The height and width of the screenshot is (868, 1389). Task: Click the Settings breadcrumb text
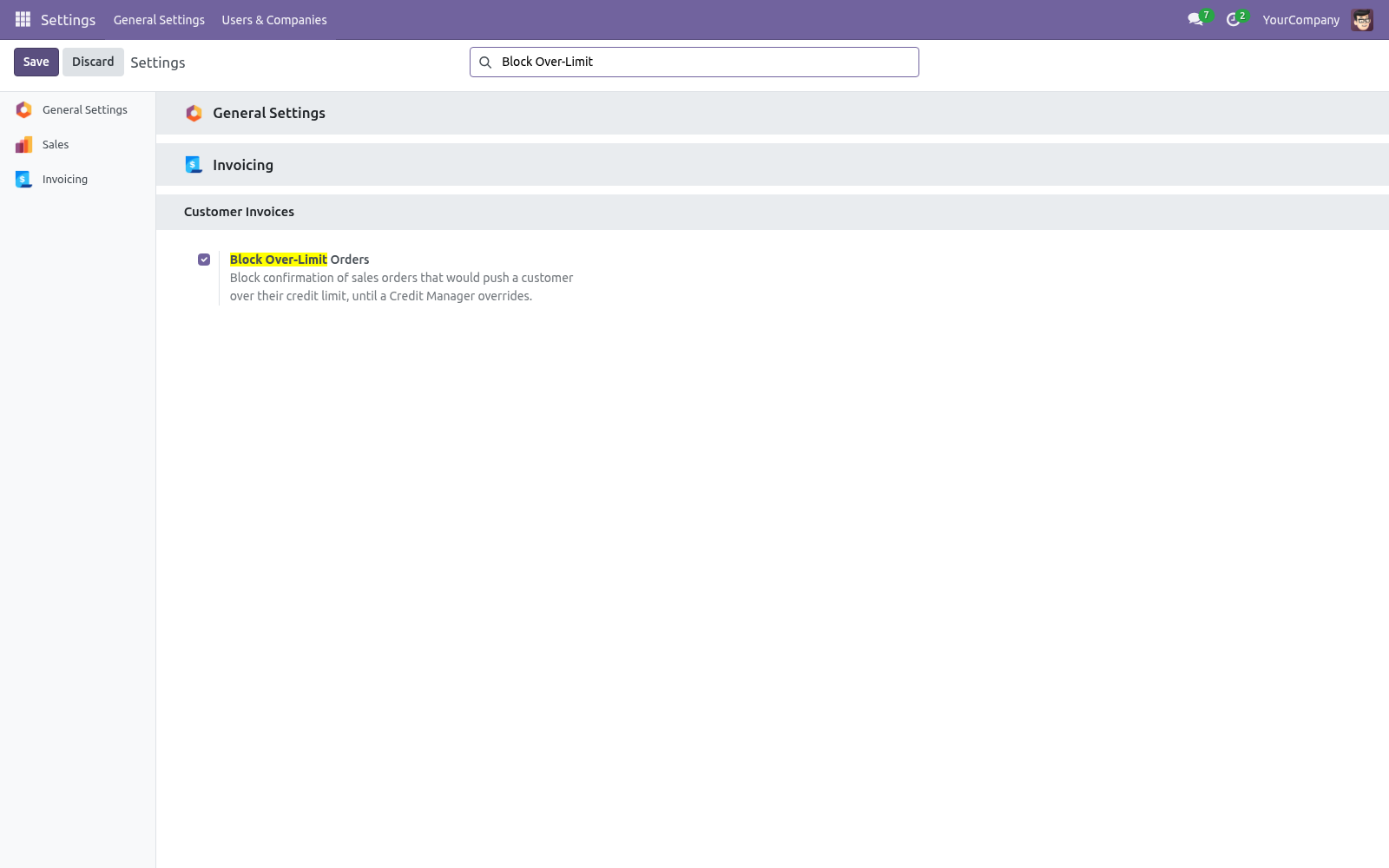click(x=158, y=62)
